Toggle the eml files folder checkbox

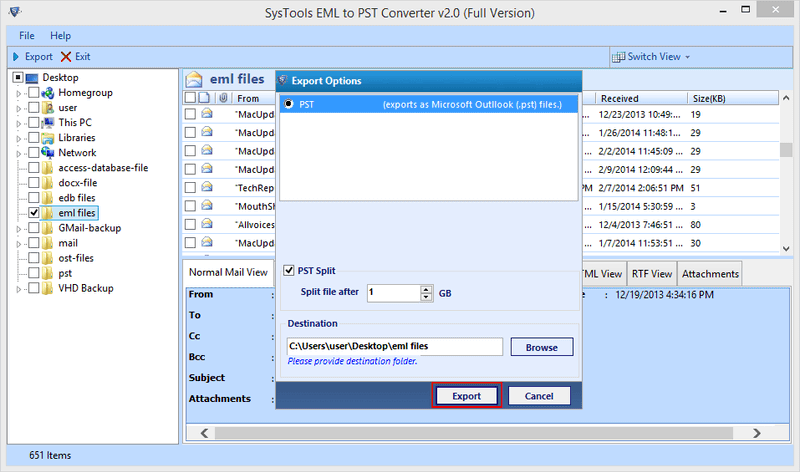coord(34,213)
